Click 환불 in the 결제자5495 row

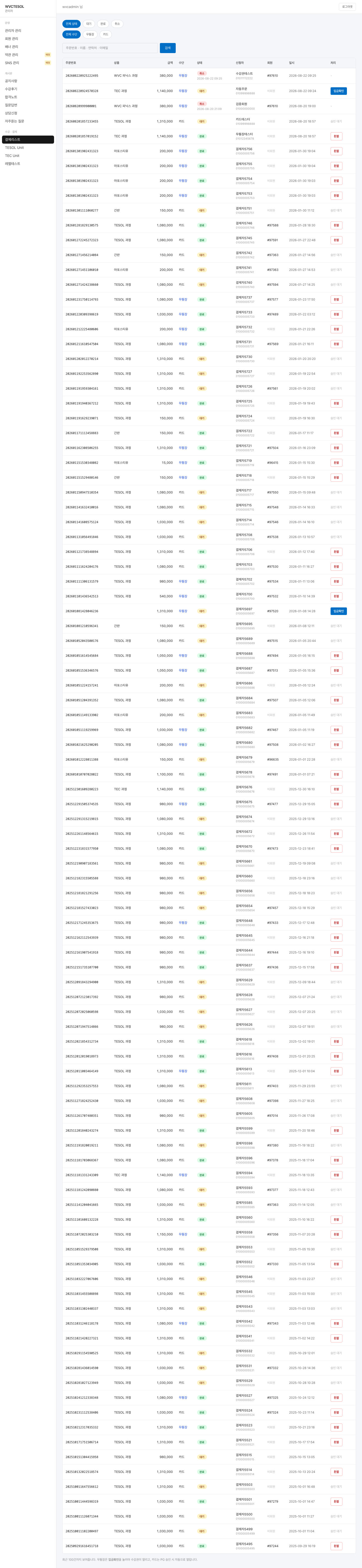click(336, 1546)
